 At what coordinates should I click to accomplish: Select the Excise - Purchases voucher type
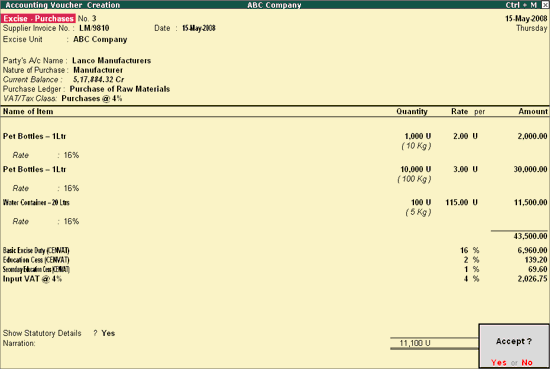[x=38, y=19]
